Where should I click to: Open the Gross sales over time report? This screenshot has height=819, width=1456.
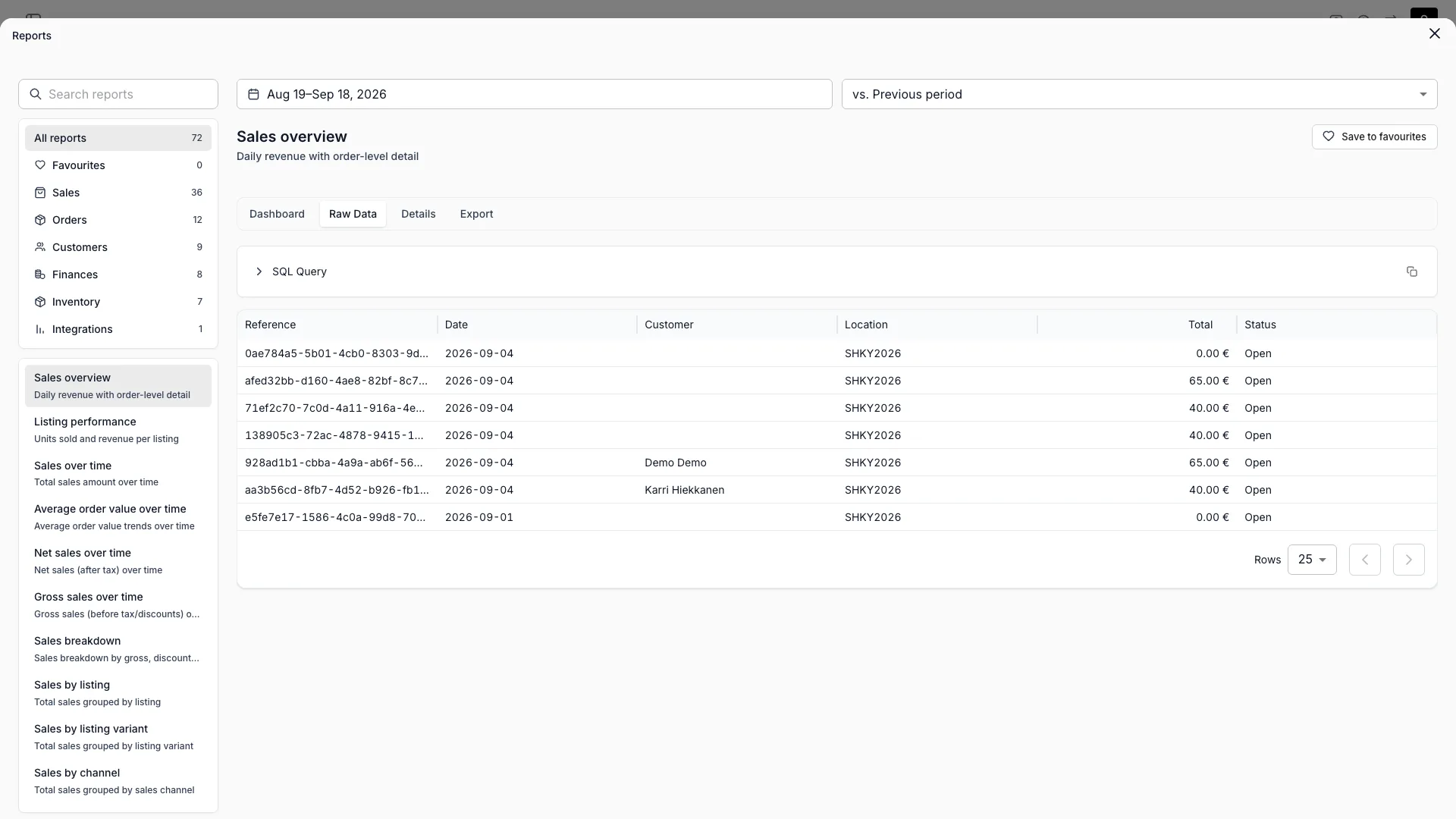coord(118,605)
